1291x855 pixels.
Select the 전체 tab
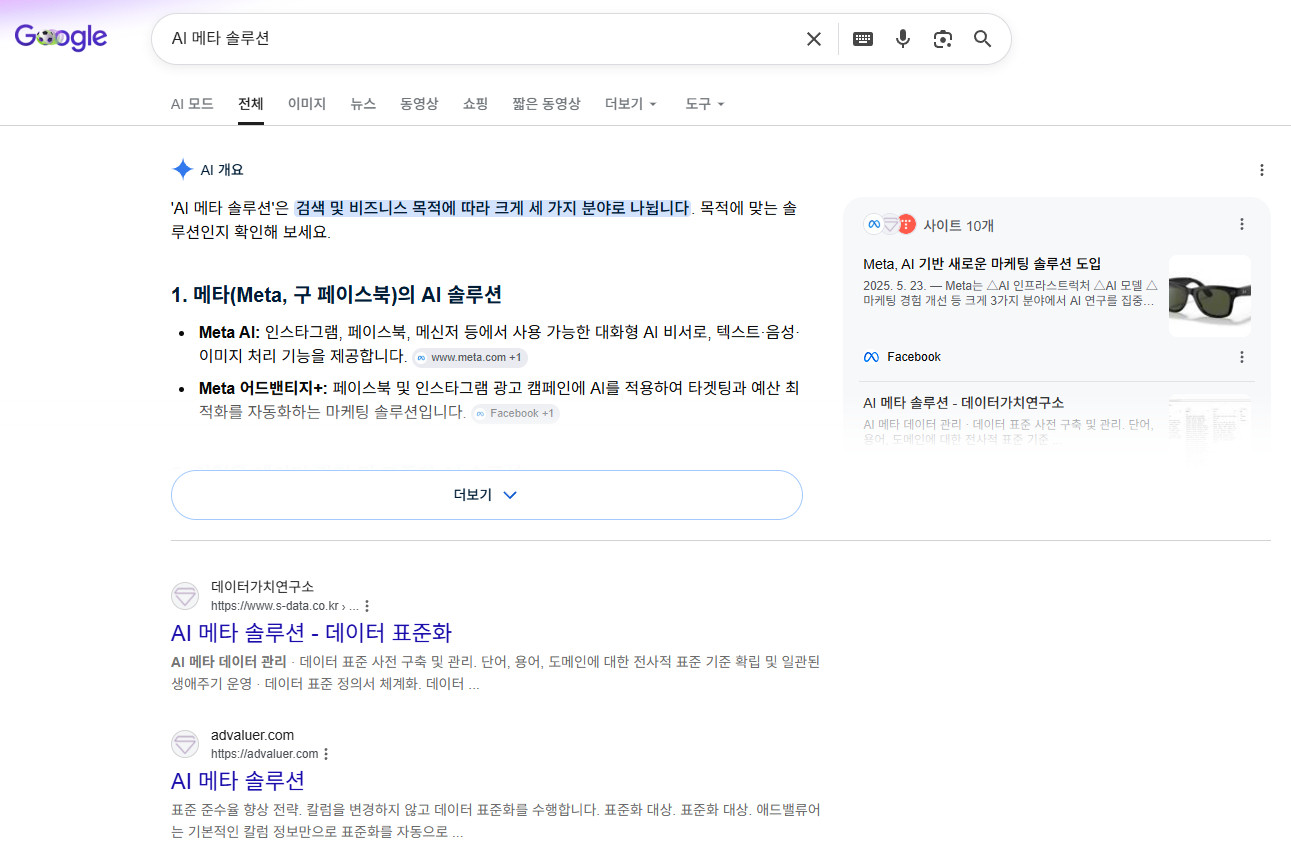[251, 104]
